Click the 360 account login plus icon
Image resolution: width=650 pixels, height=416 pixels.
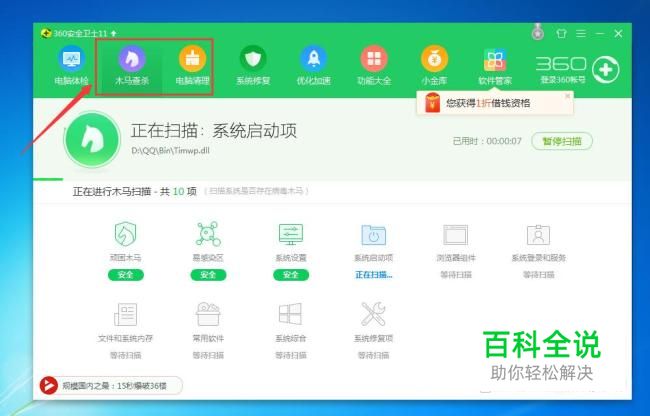click(606, 70)
